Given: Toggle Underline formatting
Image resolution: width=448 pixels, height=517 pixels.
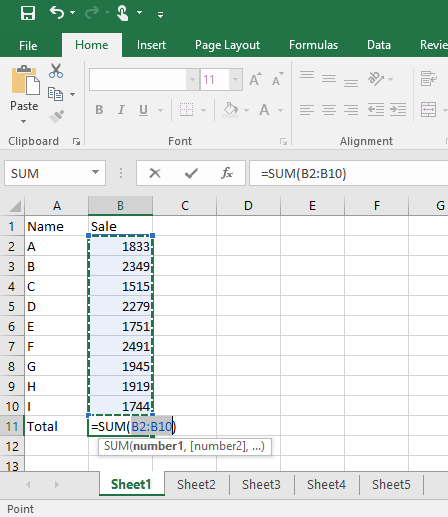Looking at the screenshot, I should (143, 110).
